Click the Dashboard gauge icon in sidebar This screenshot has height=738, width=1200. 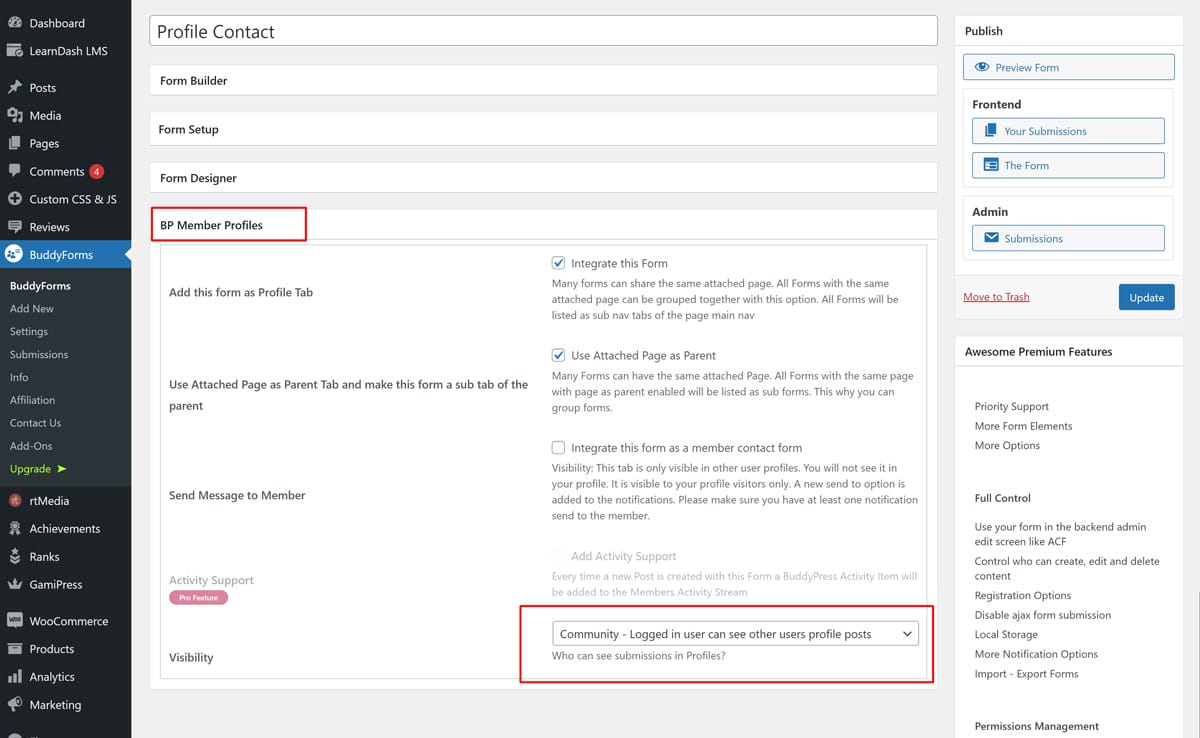tap(15, 23)
